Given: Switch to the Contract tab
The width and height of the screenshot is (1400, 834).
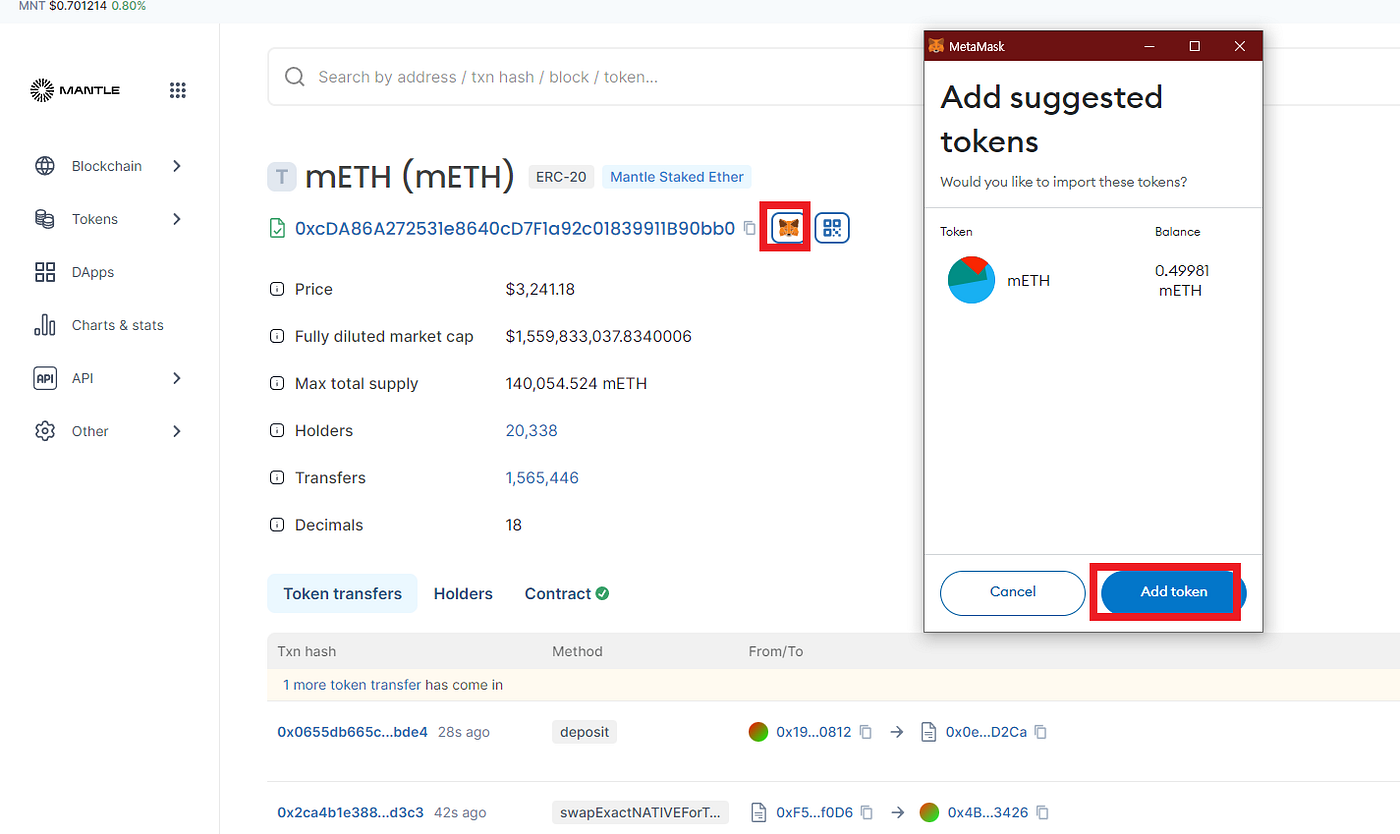Looking at the screenshot, I should [x=567, y=593].
